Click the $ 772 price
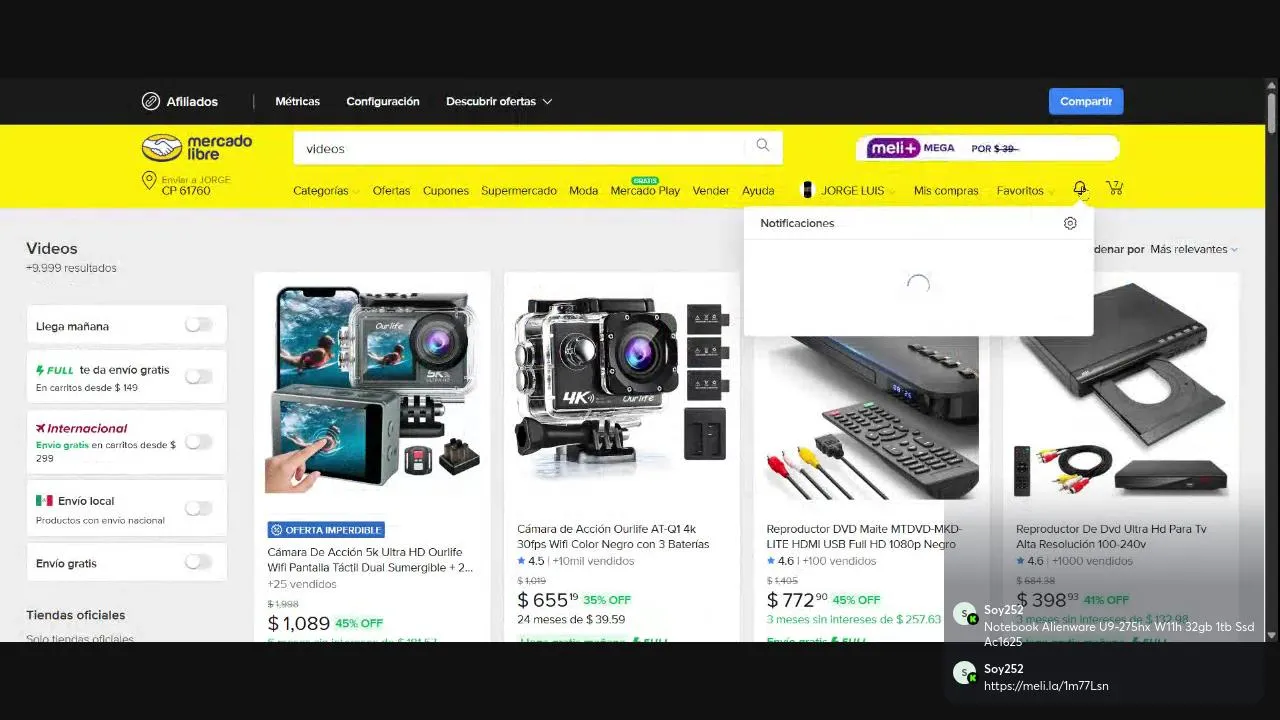Image resolution: width=1280 pixels, height=720 pixels. (x=797, y=600)
